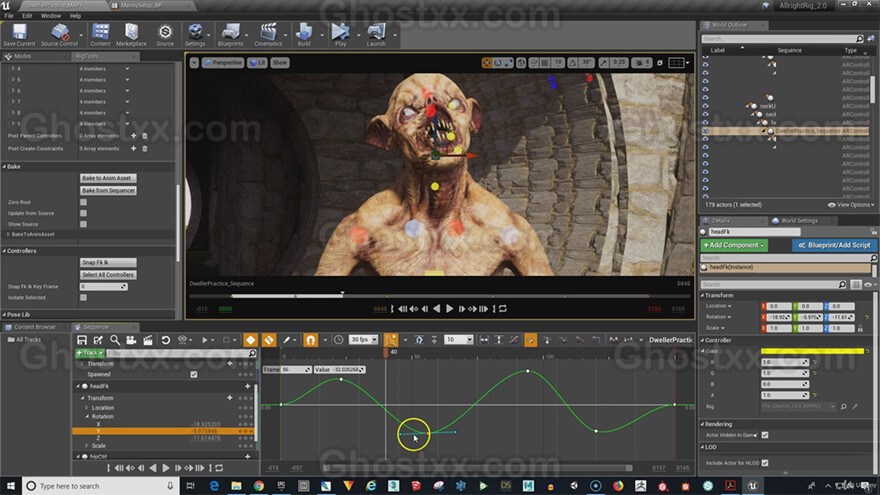Screen dimensions: 880x495
Task: Switch to the World Settings tab
Action: pyautogui.click(x=799, y=221)
